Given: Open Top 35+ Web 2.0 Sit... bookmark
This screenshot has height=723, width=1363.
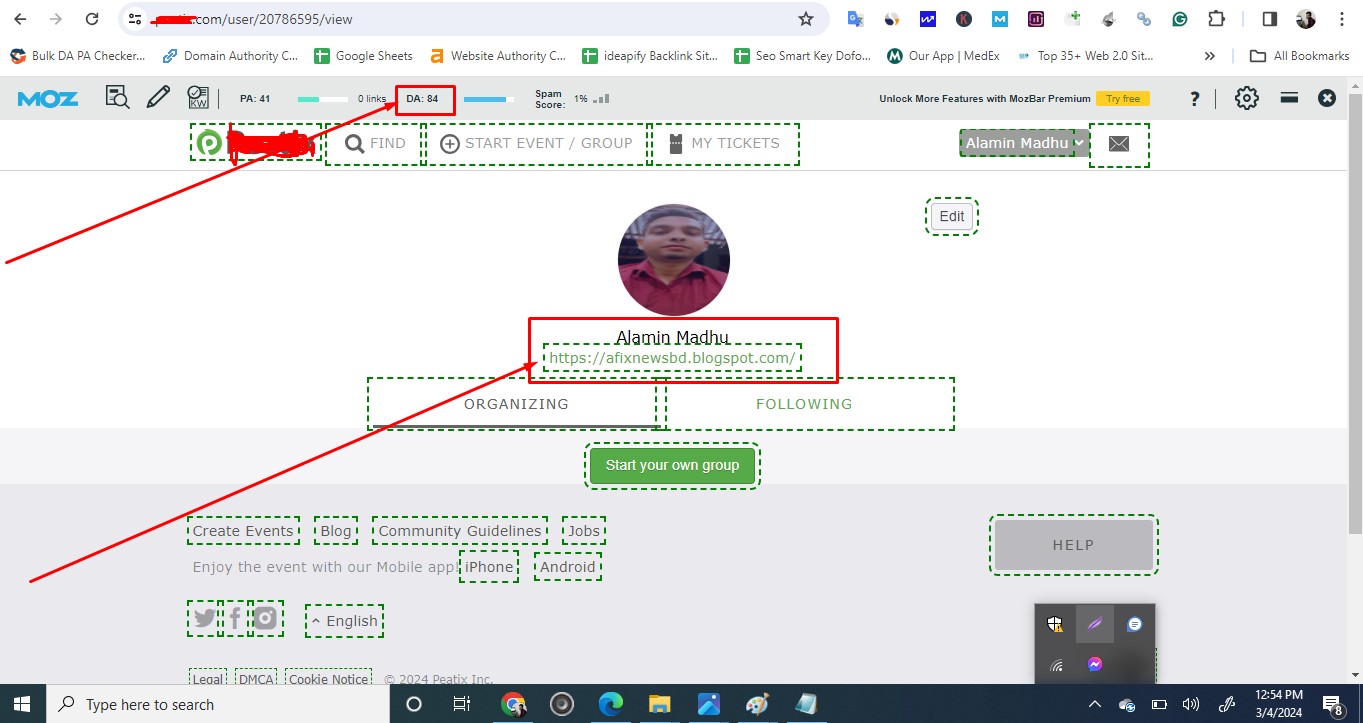Looking at the screenshot, I should (1085, 56).
